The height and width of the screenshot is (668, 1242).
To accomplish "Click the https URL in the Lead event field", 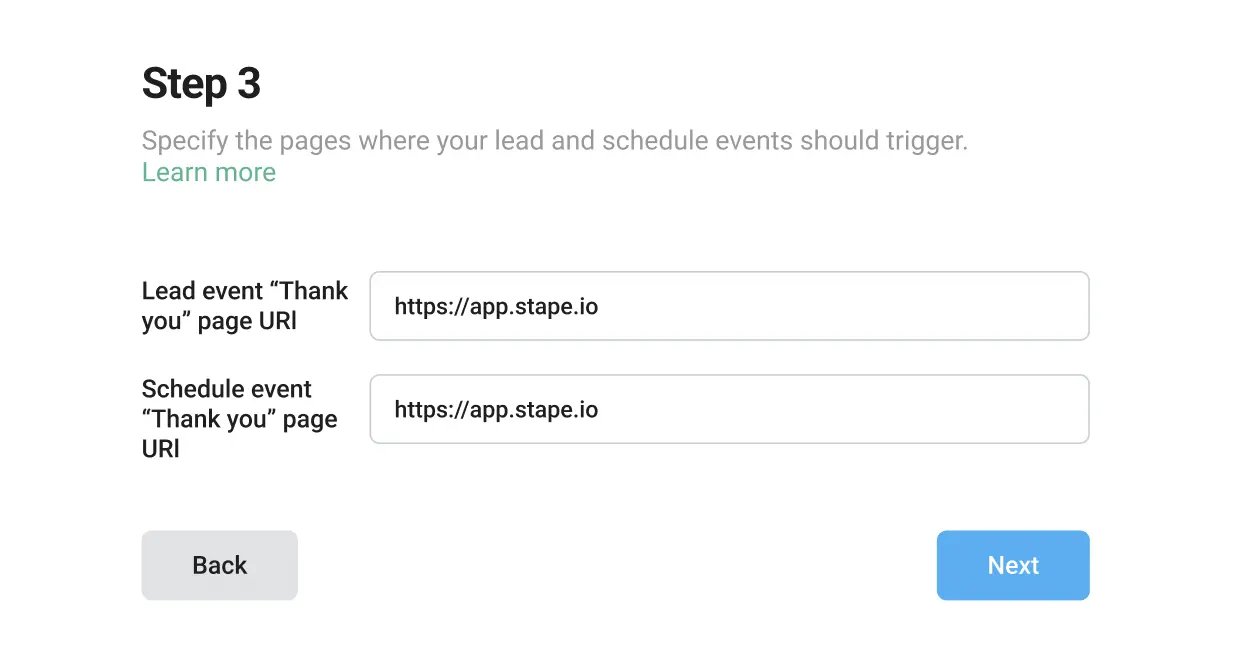I will pyautogui.click(x=495, y=306).
